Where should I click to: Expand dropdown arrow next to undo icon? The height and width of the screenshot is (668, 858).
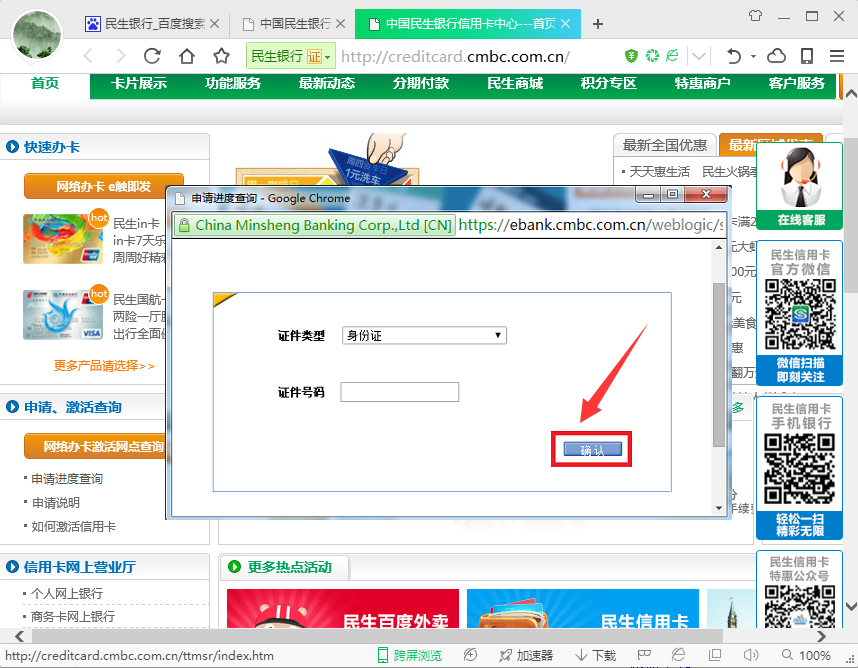753,56
